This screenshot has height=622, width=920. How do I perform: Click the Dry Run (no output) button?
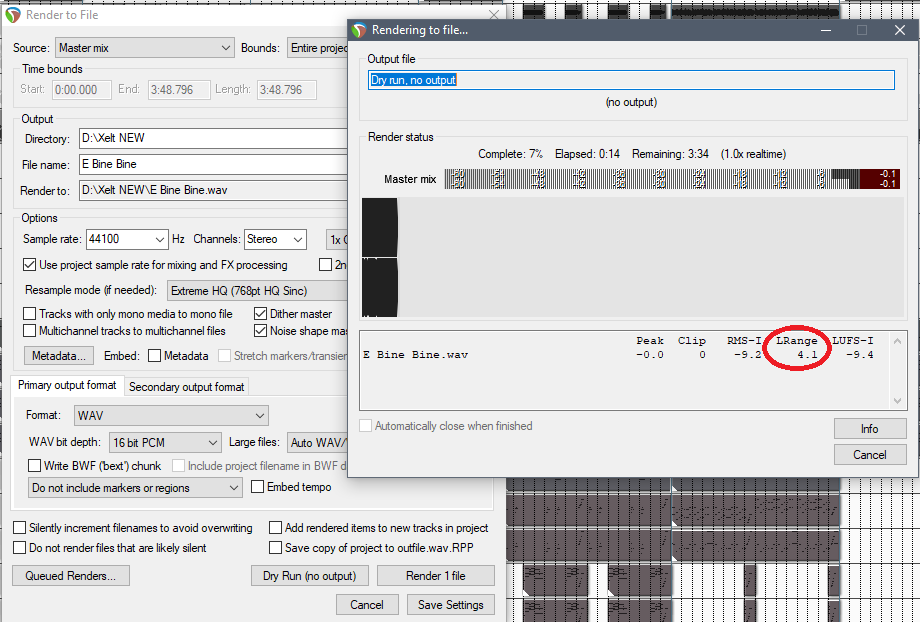309,576
